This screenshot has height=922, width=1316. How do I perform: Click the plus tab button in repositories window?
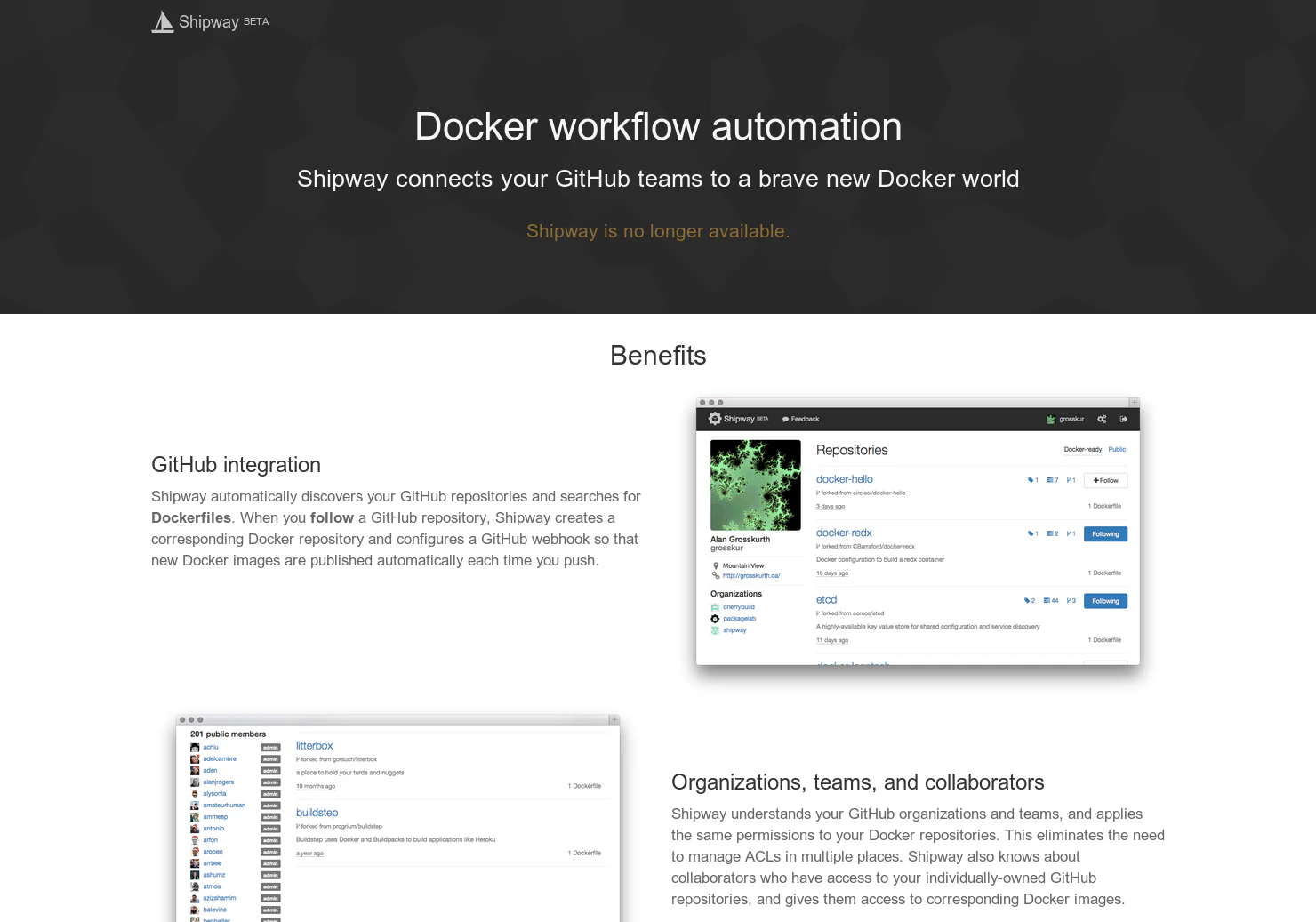(x=1135, y=403)
